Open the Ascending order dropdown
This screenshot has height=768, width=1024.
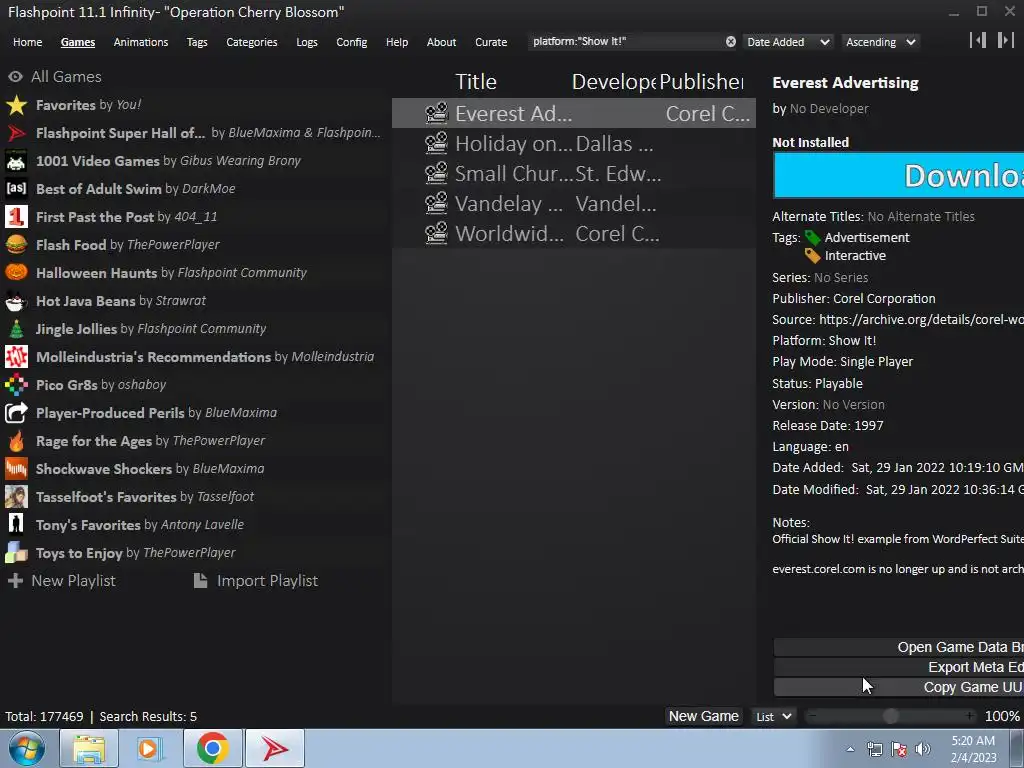880,42
